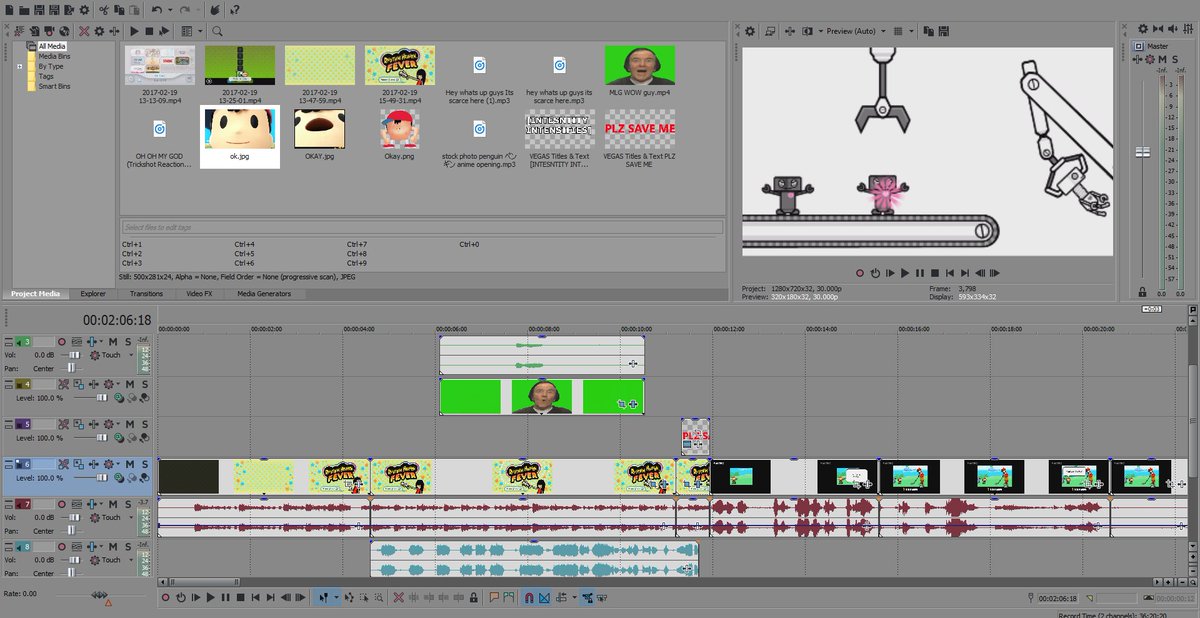Image resolution: width=1200 pixels, height=618 pixels.
Task: Click Video Output FX icon in preview toolbar
Action: [790, 31]
